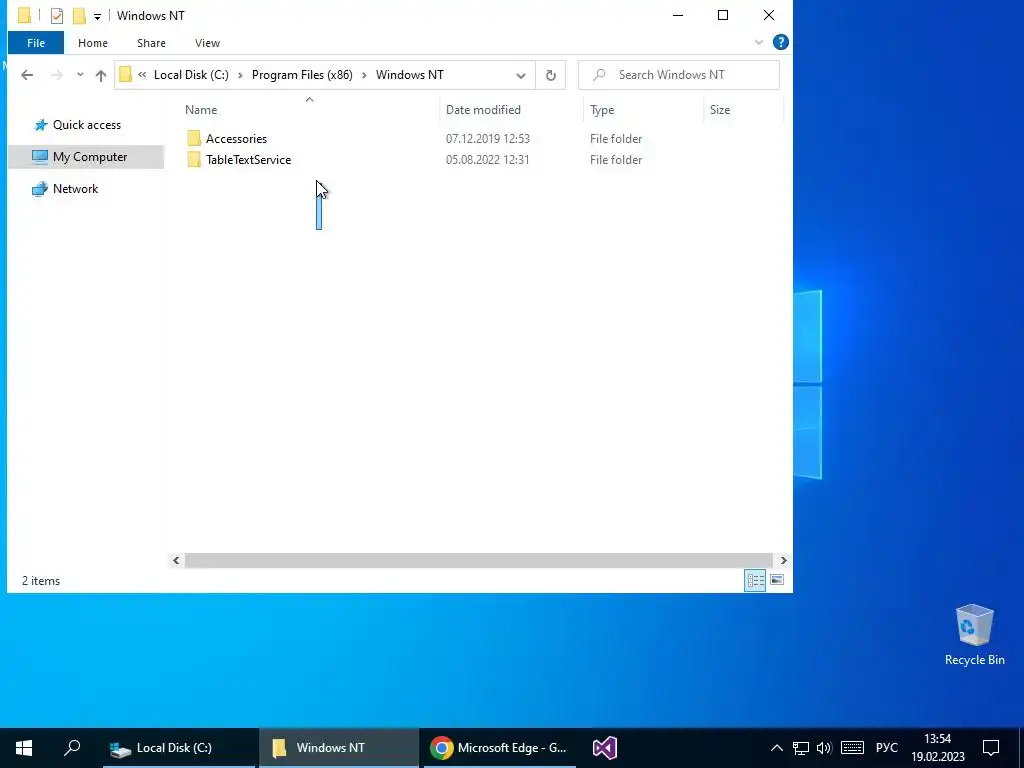Click the date 05.08.2022 12:31
The width and height of the screenshot is (1024, 768).
point(488,159)
